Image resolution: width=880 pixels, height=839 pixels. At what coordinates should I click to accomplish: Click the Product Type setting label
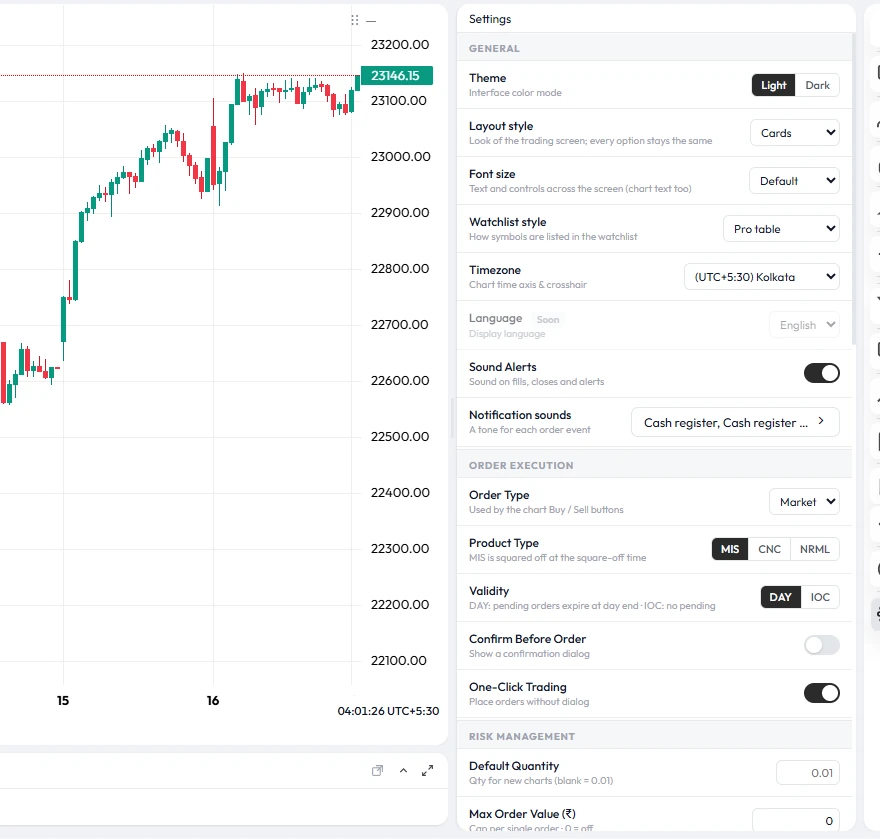[504, 543]
